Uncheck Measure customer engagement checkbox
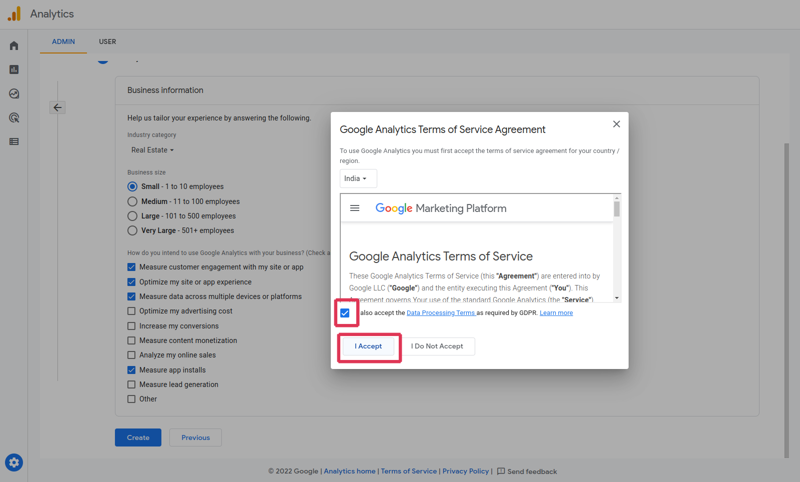 (x=131, y=267)
